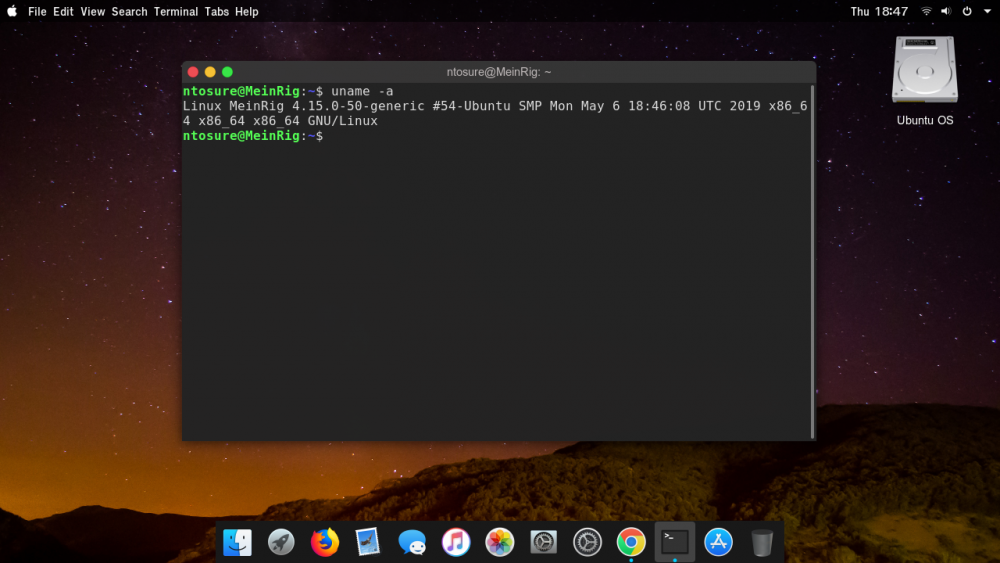Open the Edit menu
Screen dimensions: 1000x563
point(63,11)
